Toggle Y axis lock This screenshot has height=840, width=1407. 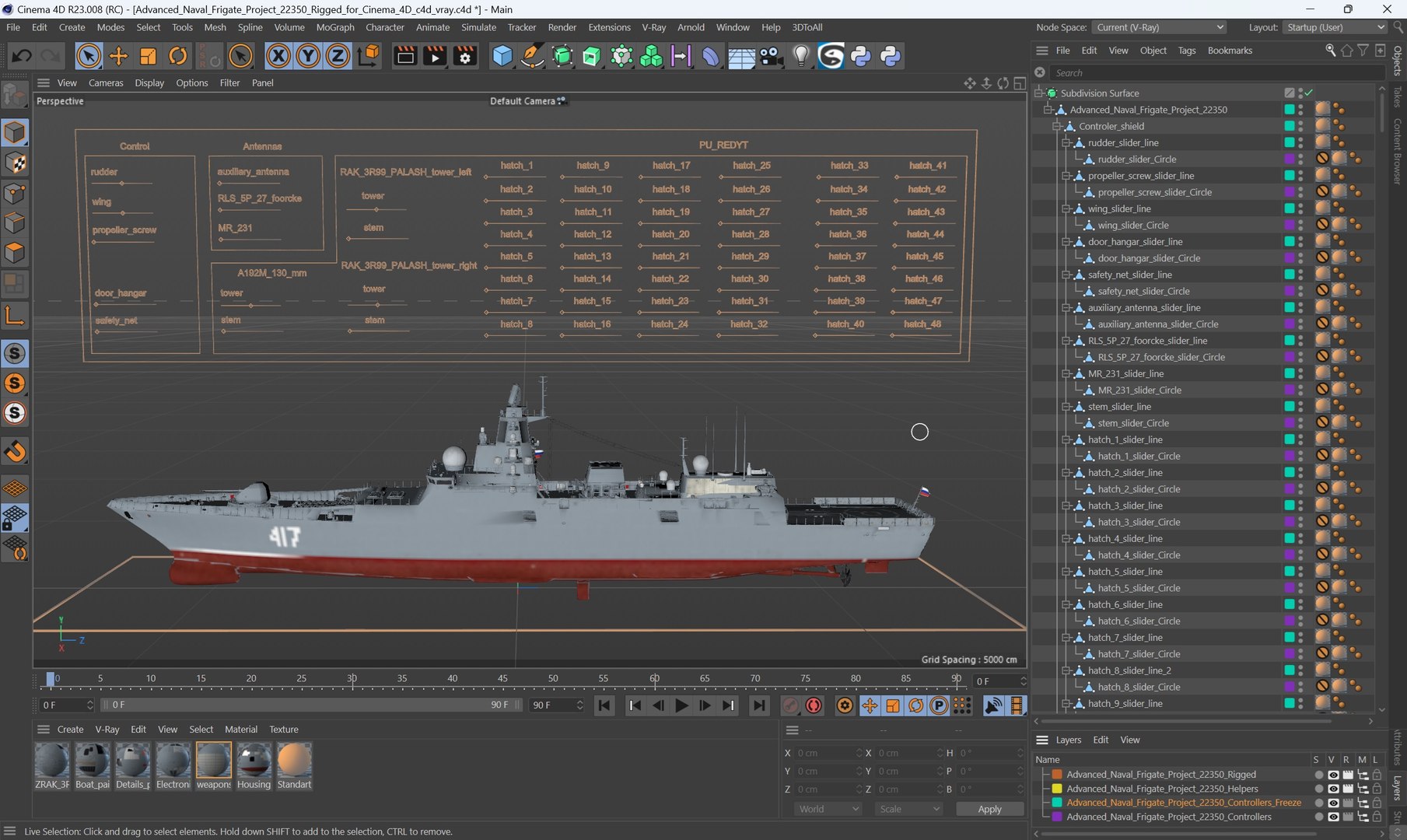[308, 56]
